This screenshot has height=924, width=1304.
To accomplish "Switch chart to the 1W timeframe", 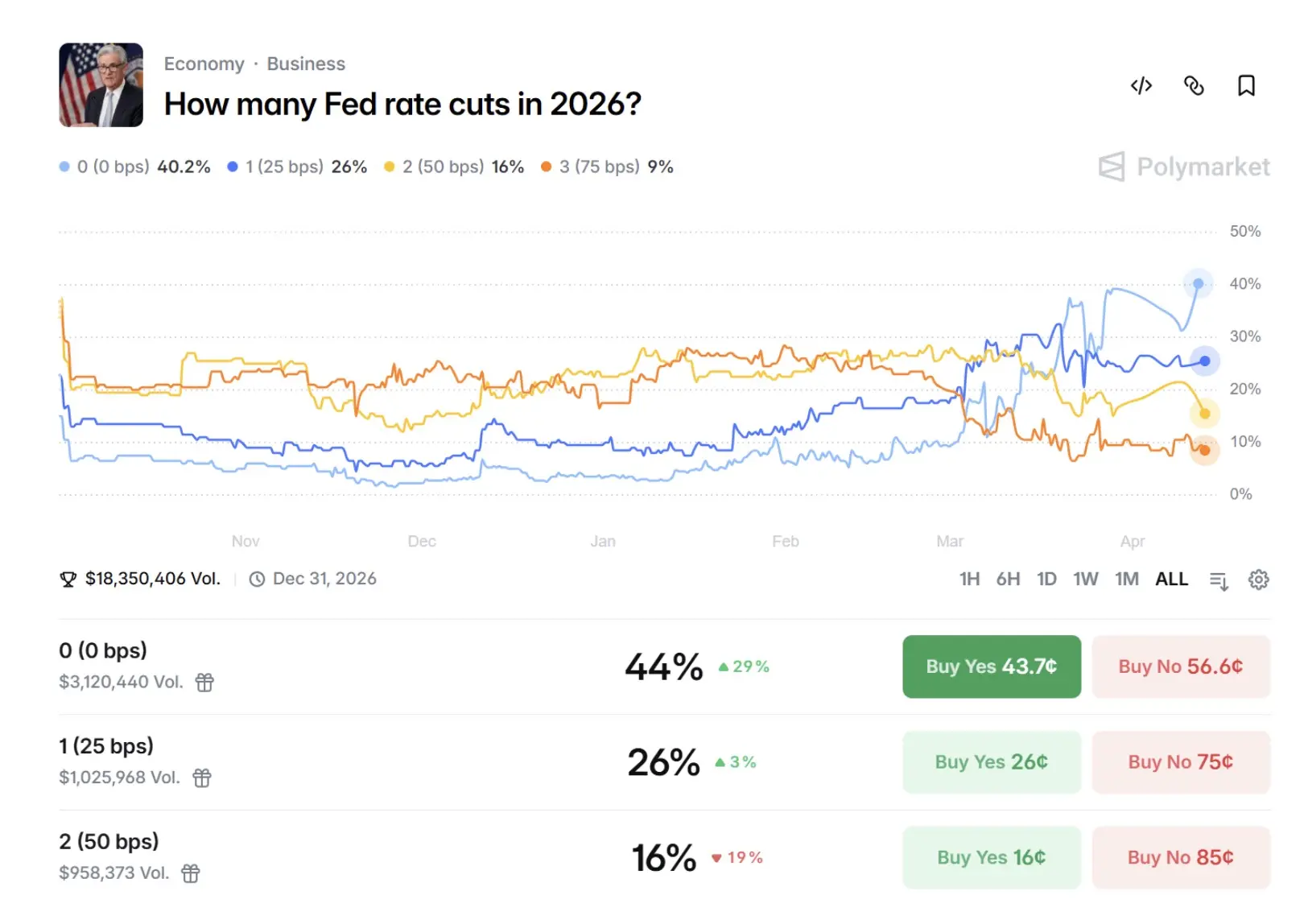I will pyautogui.click(x=1085, y=579).
